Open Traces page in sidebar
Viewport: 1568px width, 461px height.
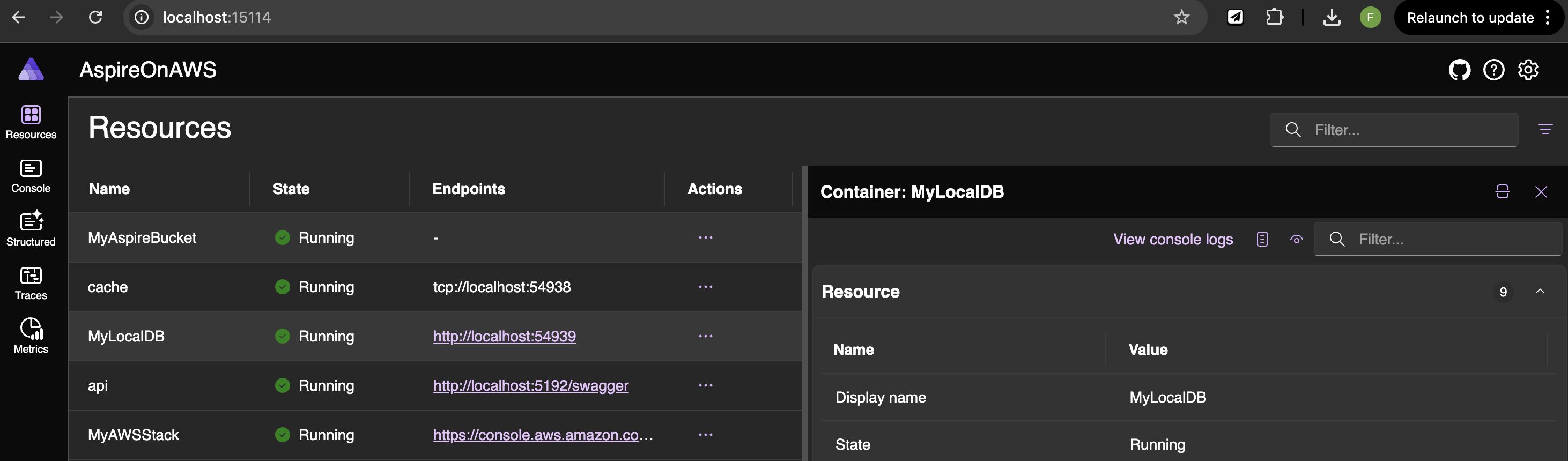(31, 284)
